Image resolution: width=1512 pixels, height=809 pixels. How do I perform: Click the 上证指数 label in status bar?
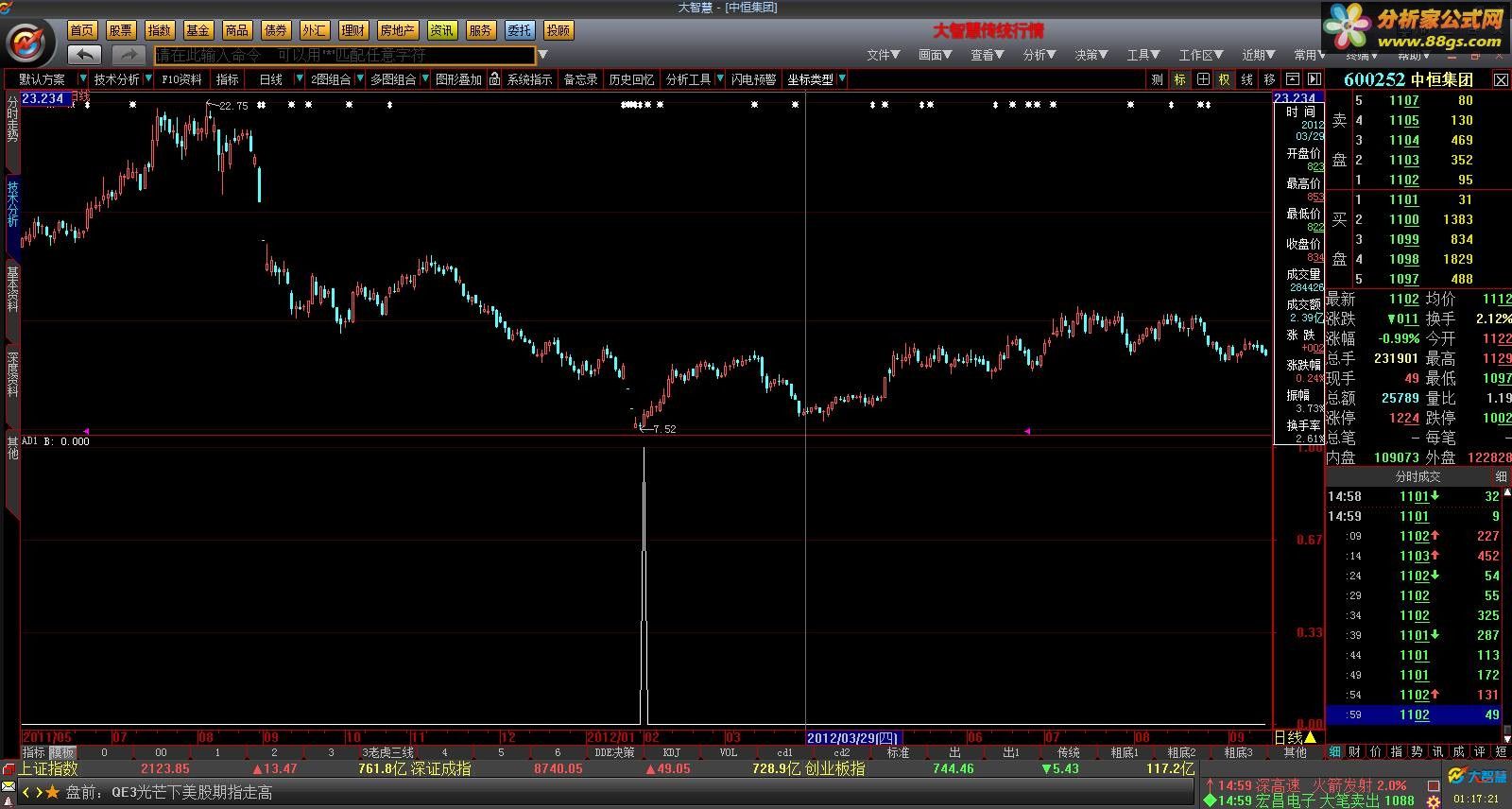coord(47,768)
